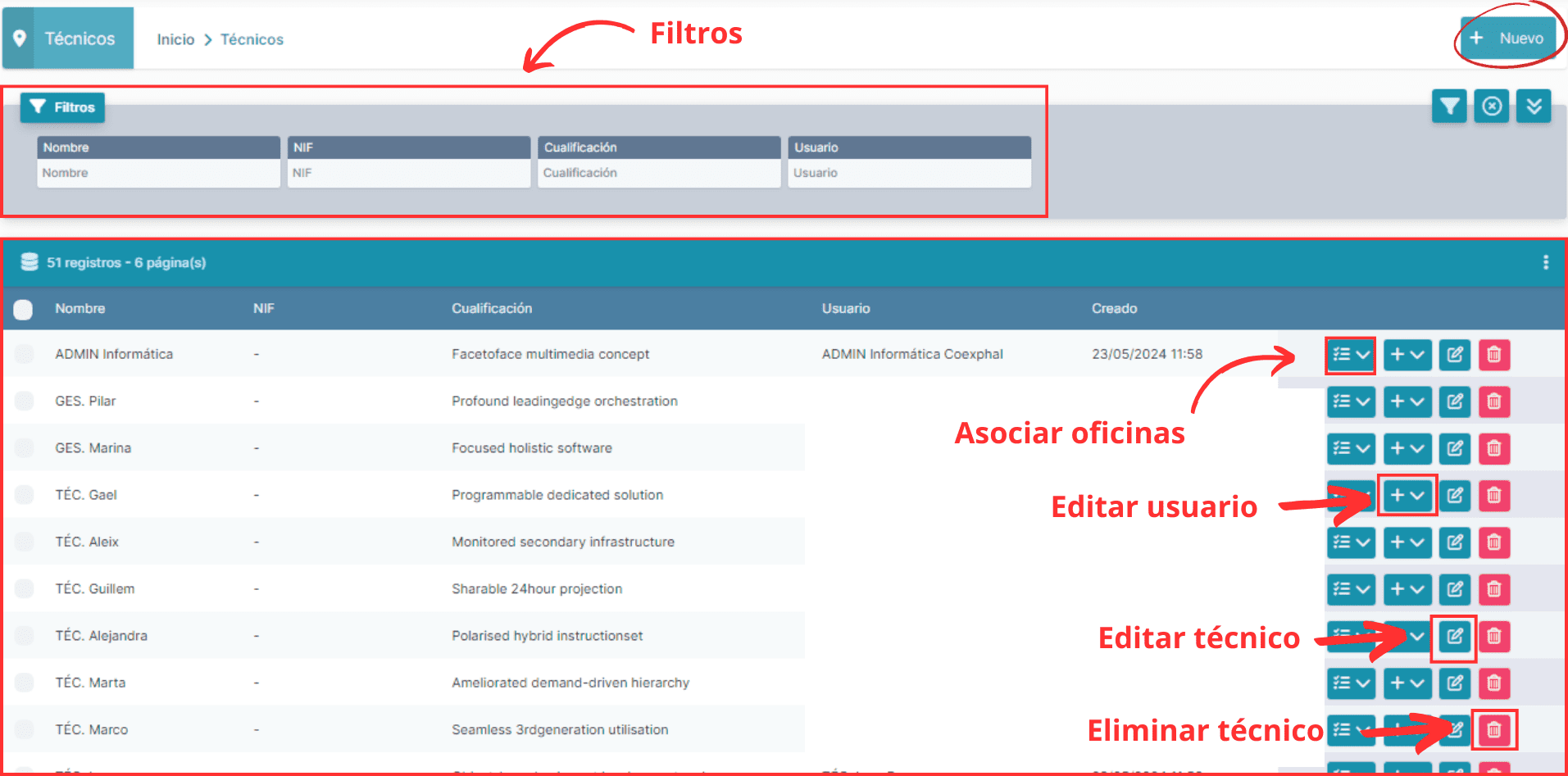Go to Inicio in the breadcrumb
1568x776 pixels.
[x=175, y=39]
